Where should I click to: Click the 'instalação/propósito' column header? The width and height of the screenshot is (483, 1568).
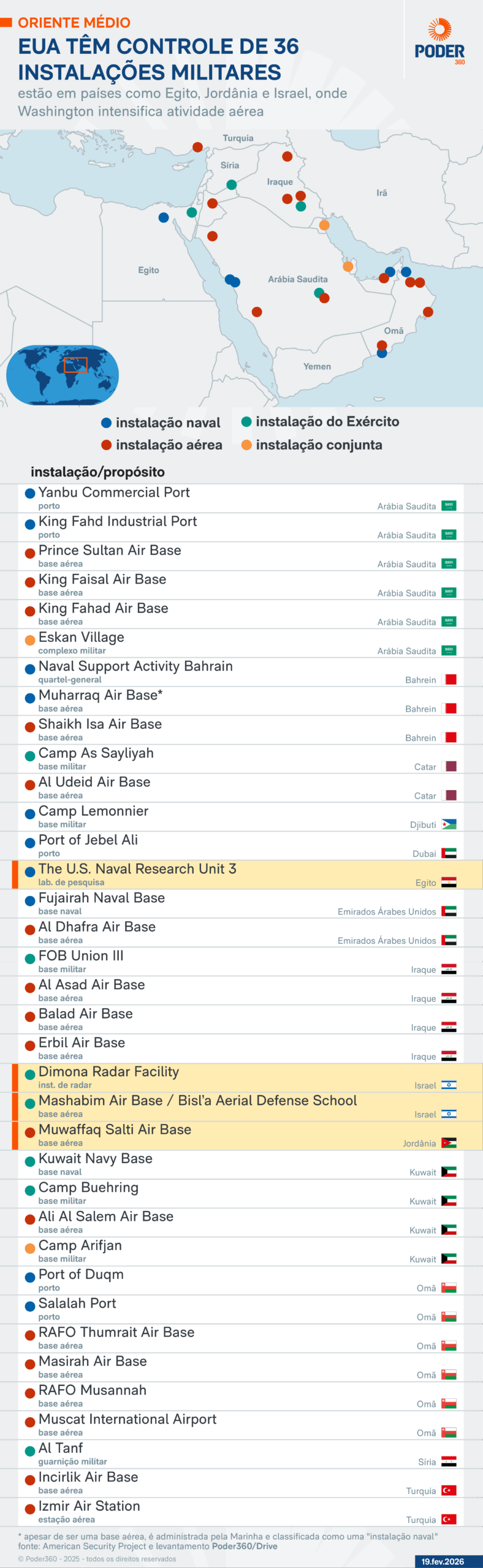(x=97, y=472)
